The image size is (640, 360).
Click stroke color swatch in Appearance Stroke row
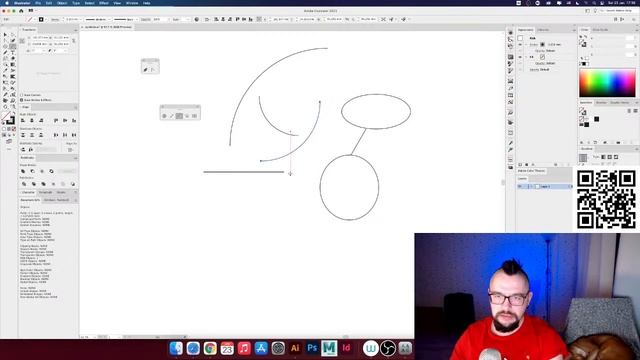tap(542, 44)
